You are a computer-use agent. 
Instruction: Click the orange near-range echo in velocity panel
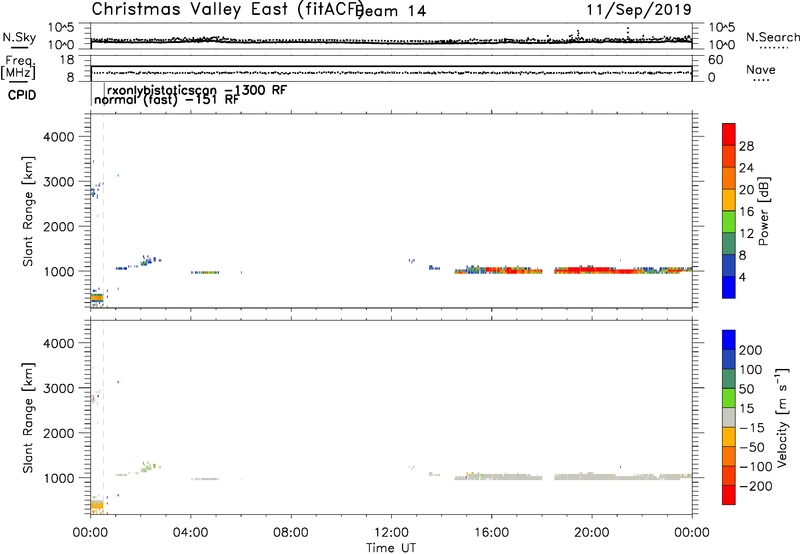pyautogui.click(x=97, y=506)
